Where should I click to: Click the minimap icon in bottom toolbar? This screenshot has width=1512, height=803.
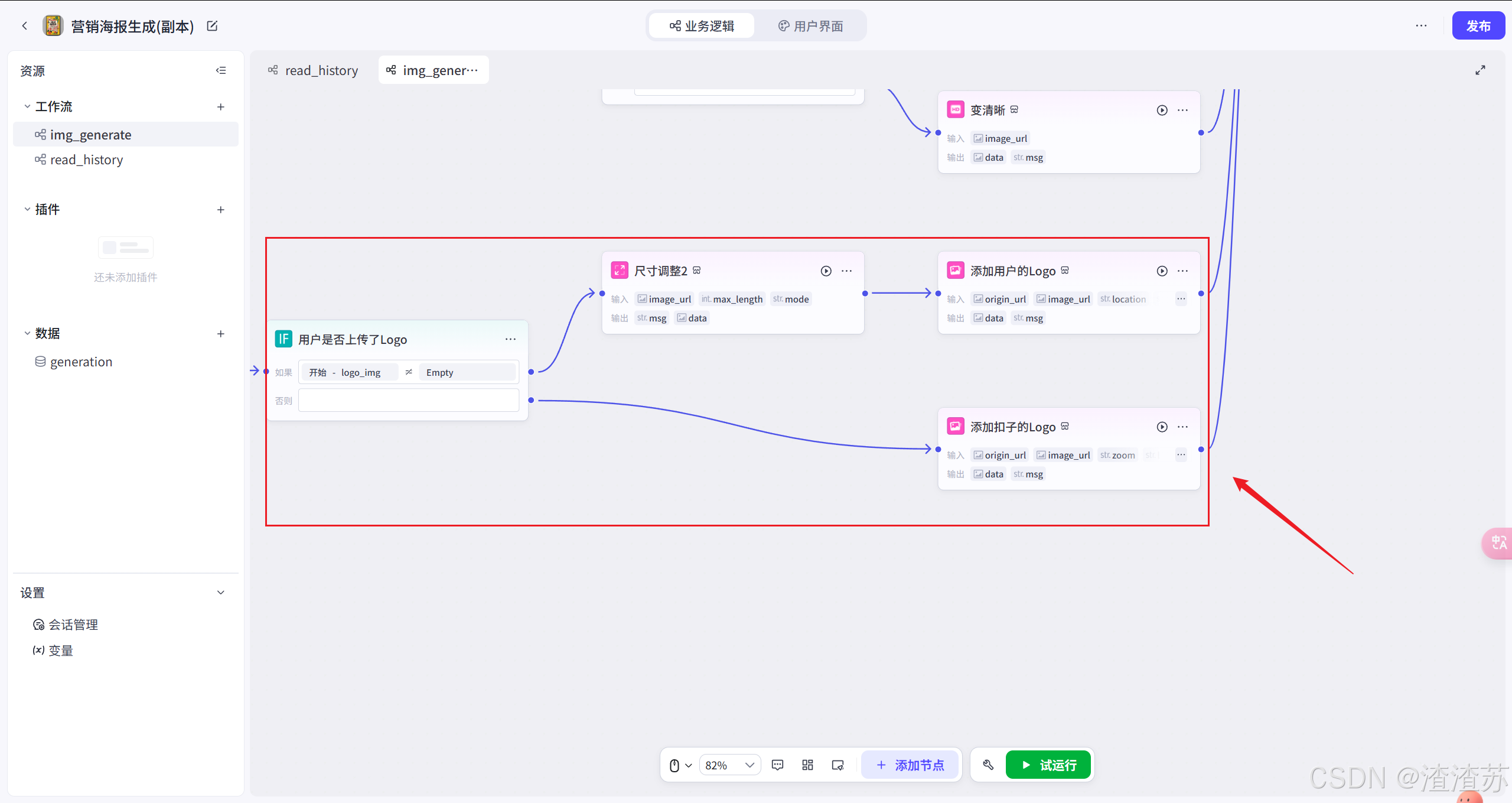(x=838, y=765)
